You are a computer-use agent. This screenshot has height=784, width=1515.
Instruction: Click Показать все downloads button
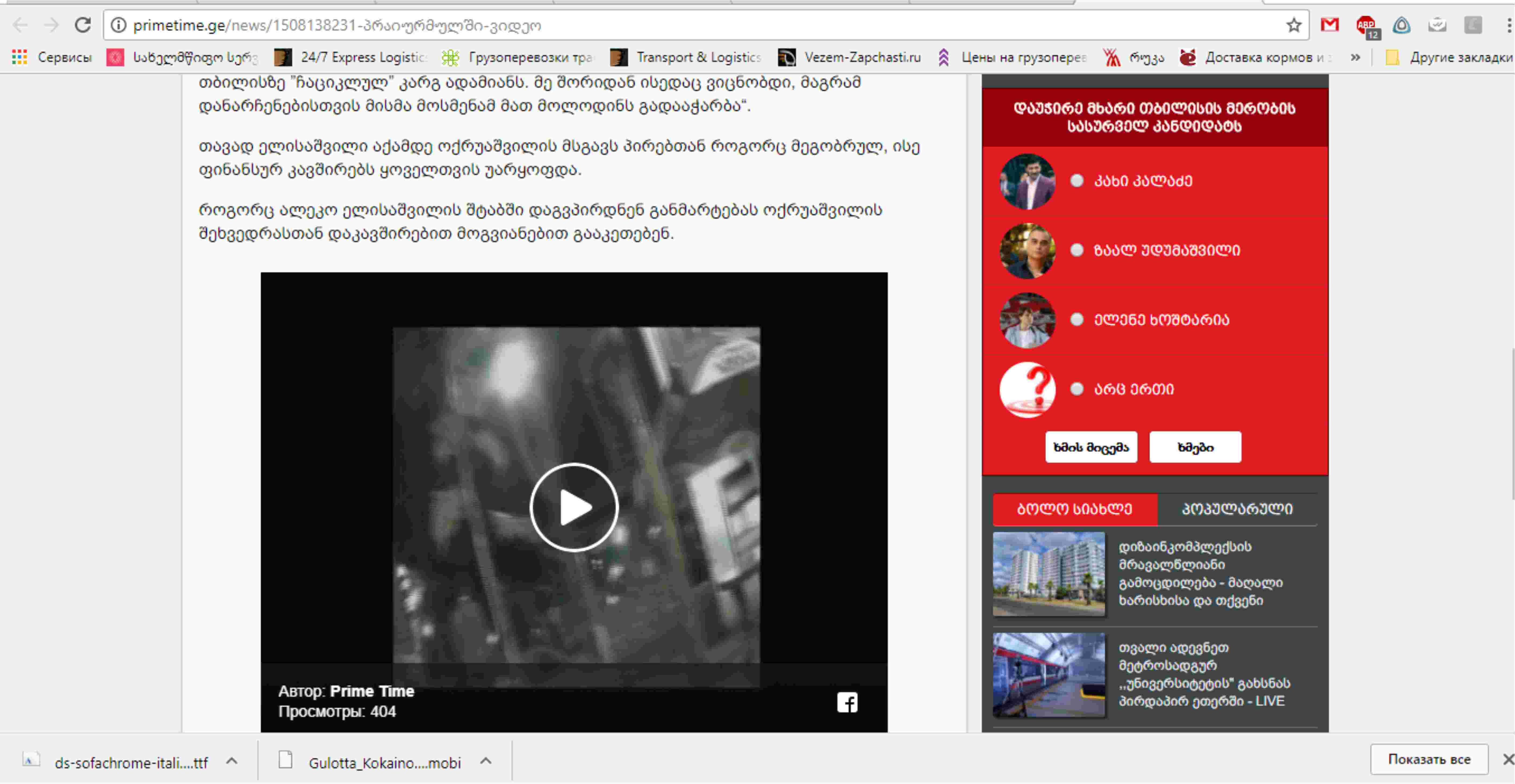coord(1428,759)
